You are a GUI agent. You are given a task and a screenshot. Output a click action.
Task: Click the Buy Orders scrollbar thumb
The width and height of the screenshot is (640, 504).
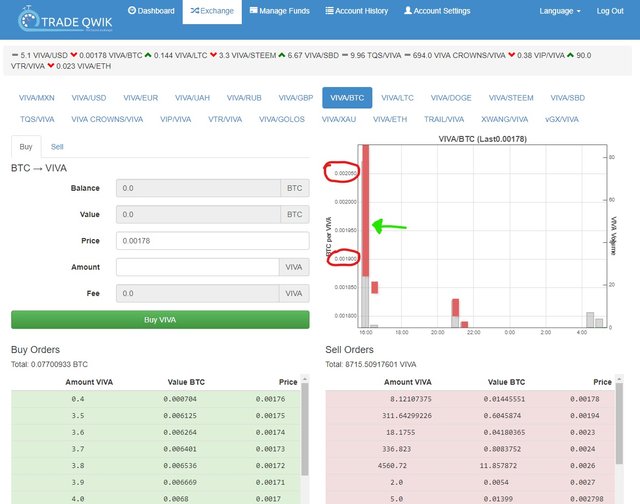click(x=304, y=429)
